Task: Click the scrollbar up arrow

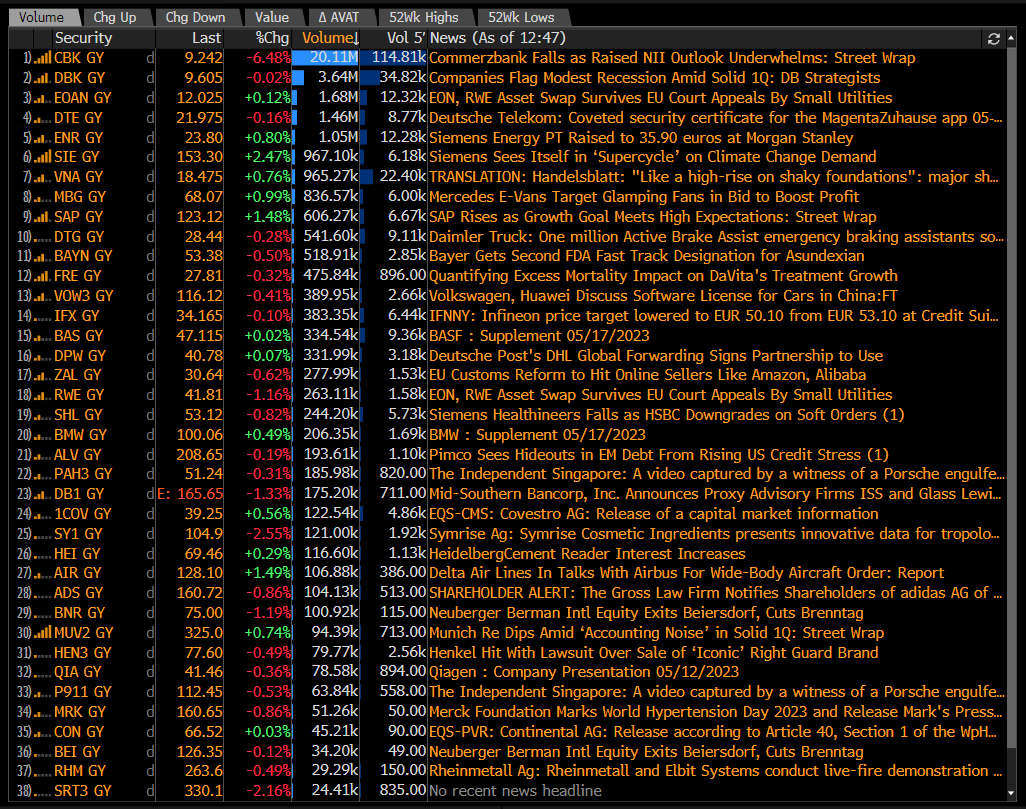Action: pyautogui.click(x=1011, y=38)
